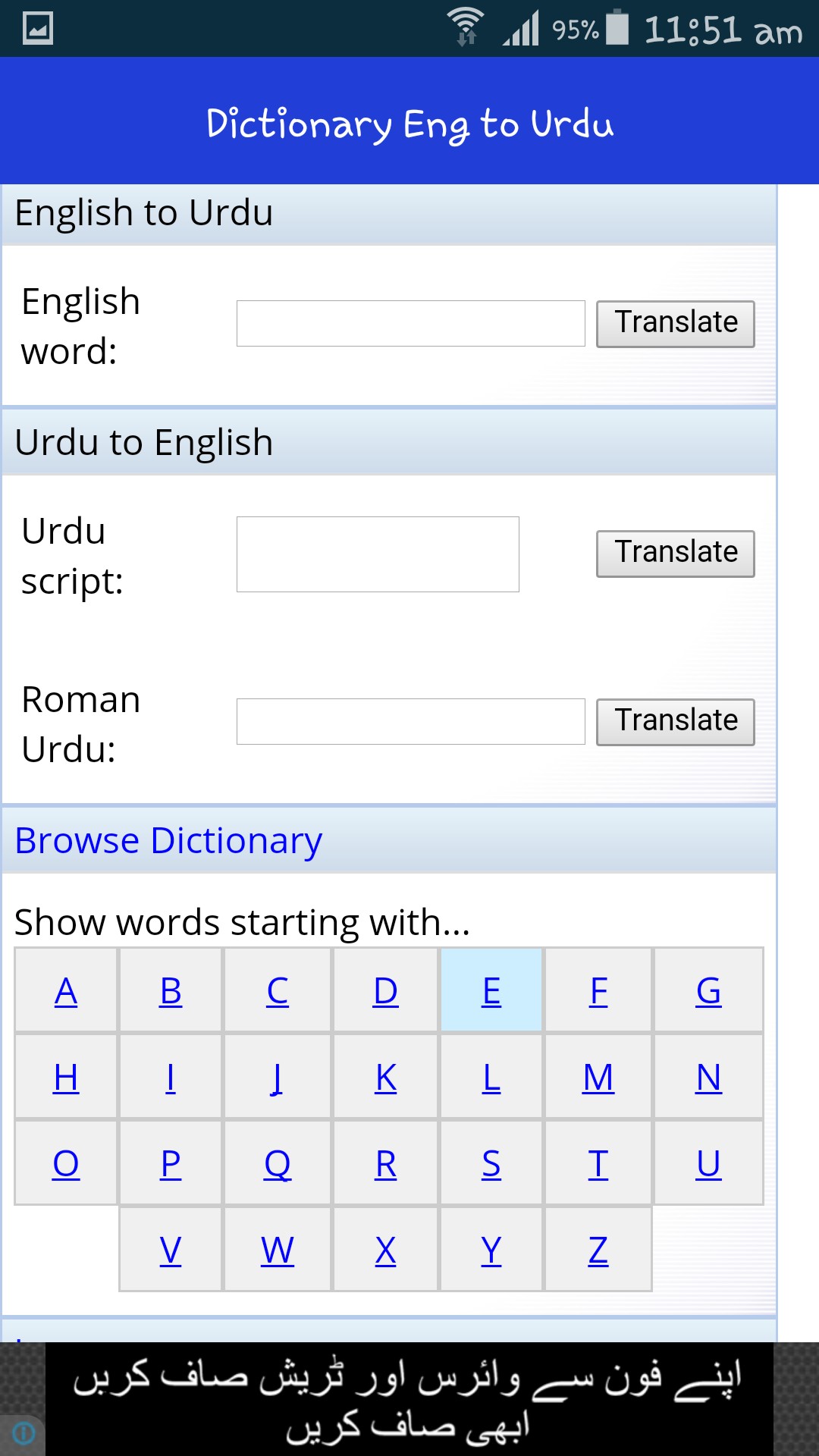Screen dimensions: 819x1456
Task: Browse words starting with E
Action: [x=491, y=991]
